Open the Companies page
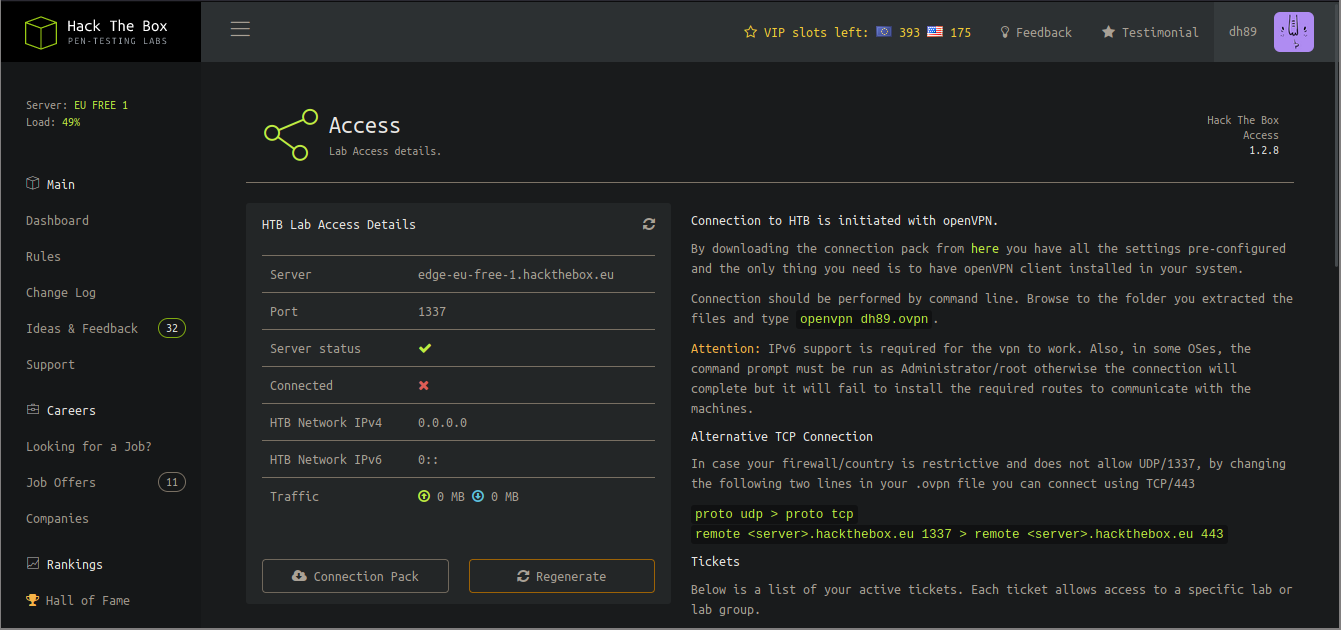1341x630 pixels. 57,519
